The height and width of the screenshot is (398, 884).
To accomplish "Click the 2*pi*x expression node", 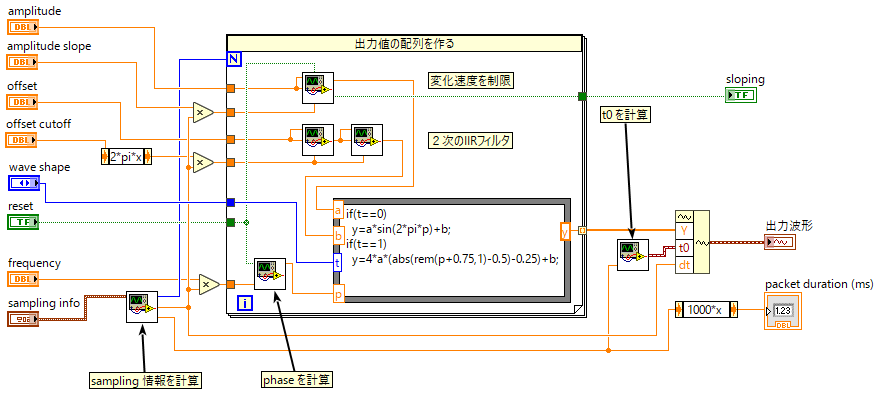I will point(126,157).
